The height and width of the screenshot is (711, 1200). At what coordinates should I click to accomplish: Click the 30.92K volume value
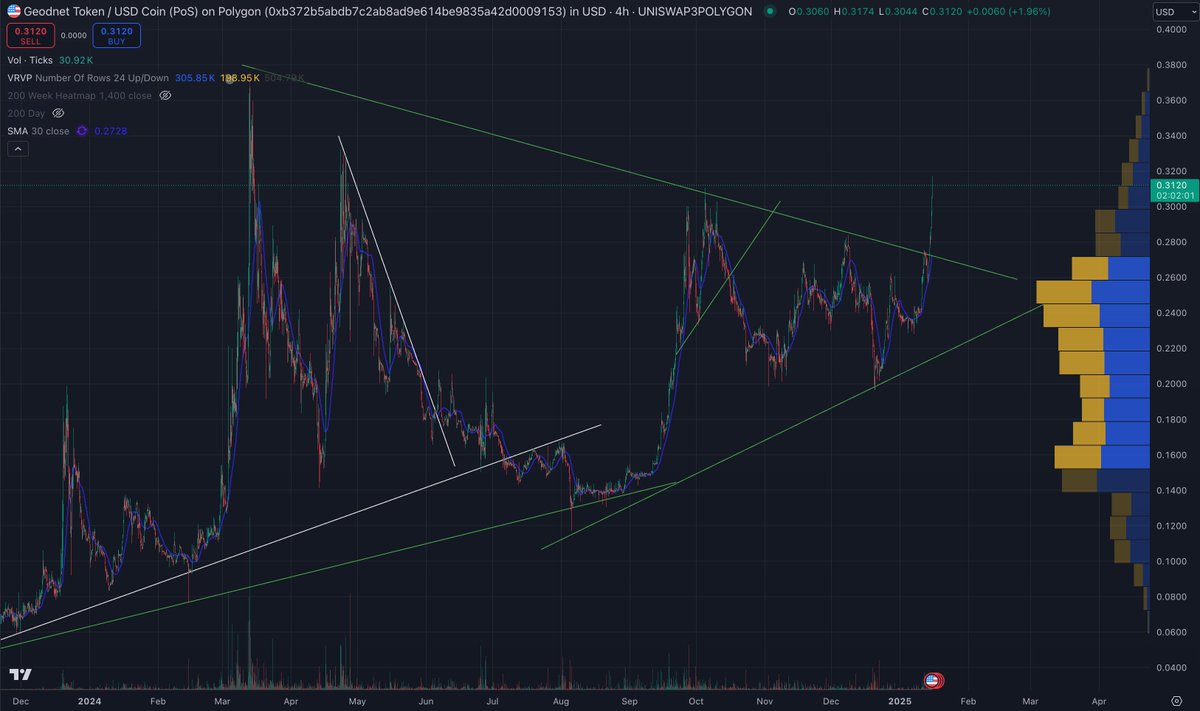(76, 60)
